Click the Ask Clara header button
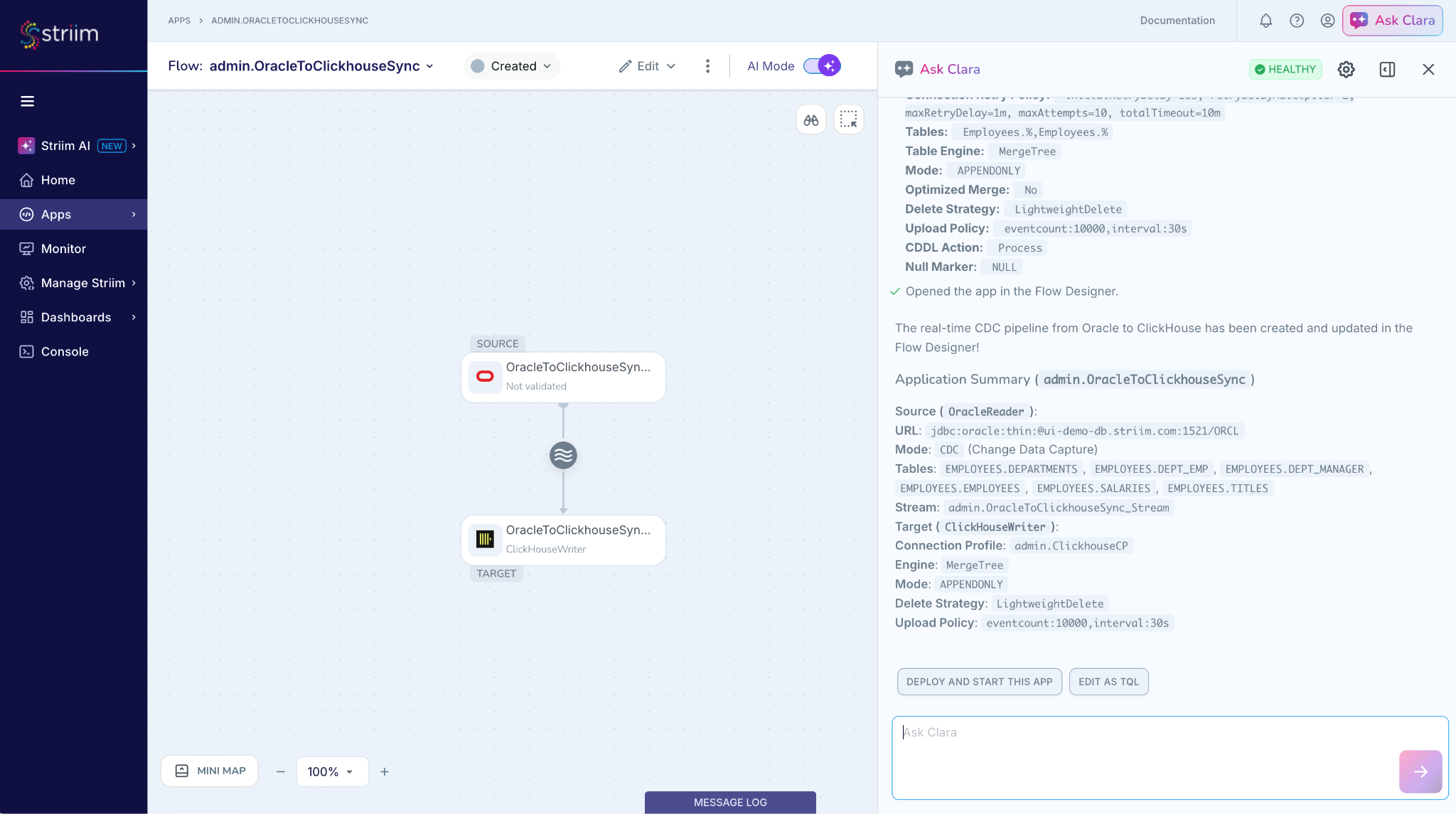Image resolution: width=1456 pixels, height=814 pixels. coord(1392,21)
